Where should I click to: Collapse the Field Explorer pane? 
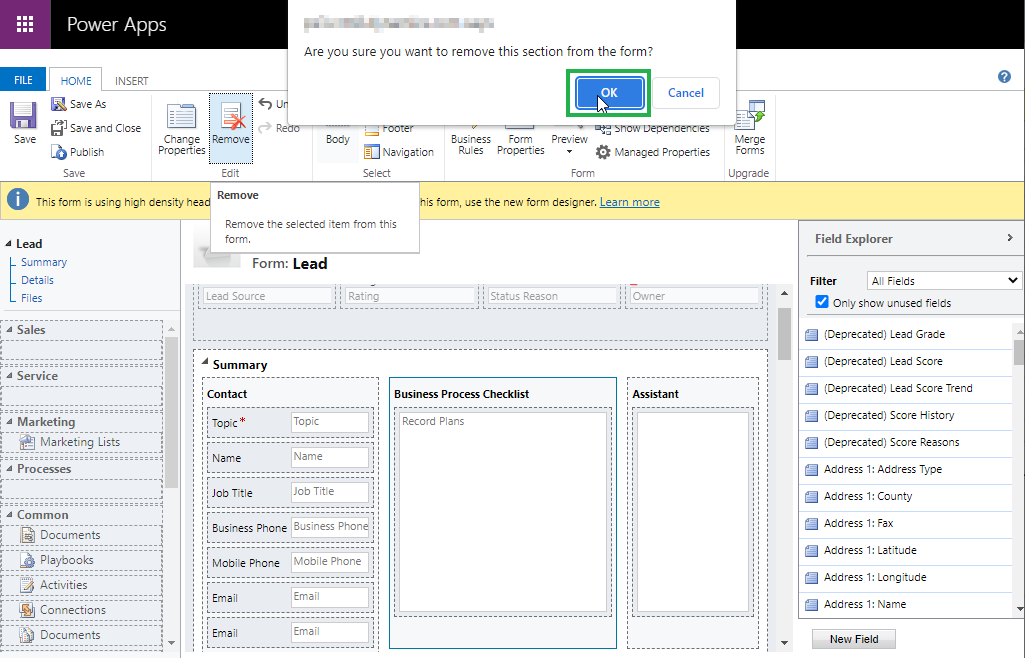click(x=1010, y=238)
